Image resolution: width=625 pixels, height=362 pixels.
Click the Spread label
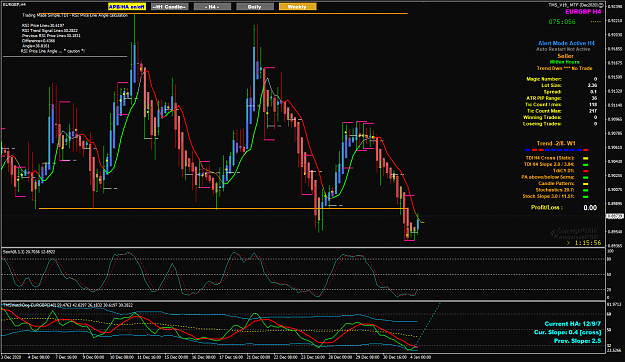552,92
